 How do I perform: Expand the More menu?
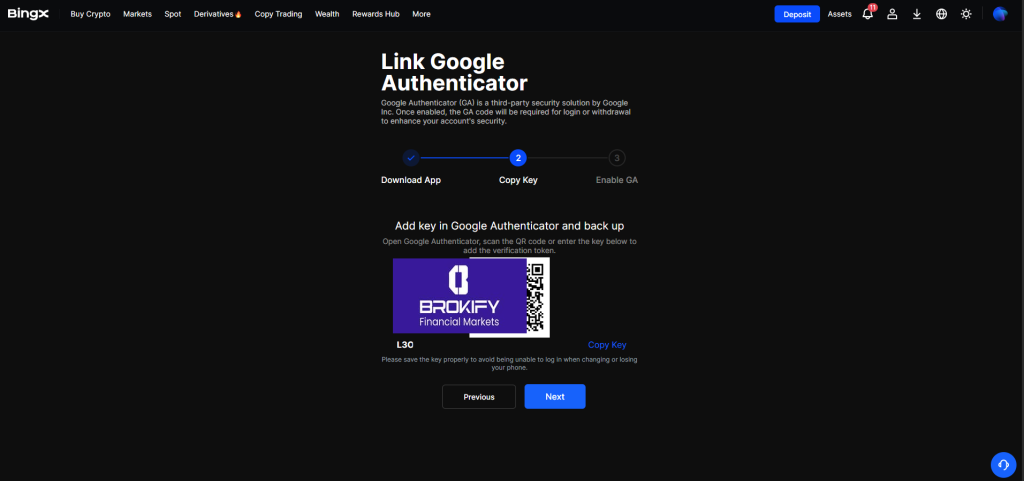point(421,14)
